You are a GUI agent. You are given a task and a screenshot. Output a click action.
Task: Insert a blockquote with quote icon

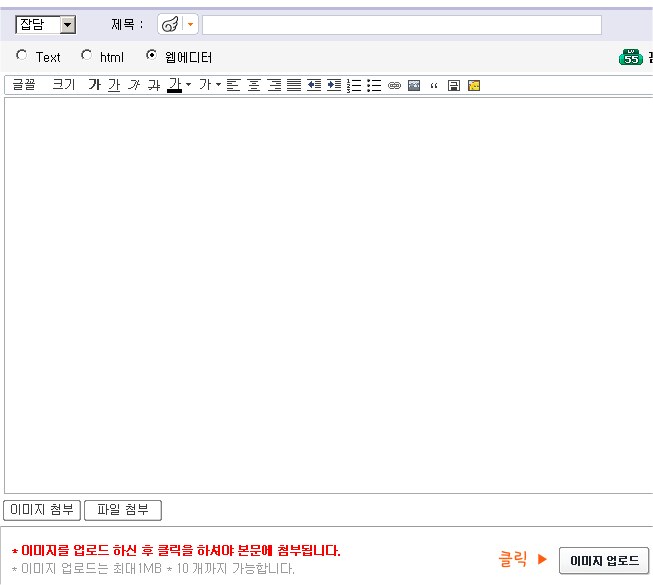click(434, 86)
